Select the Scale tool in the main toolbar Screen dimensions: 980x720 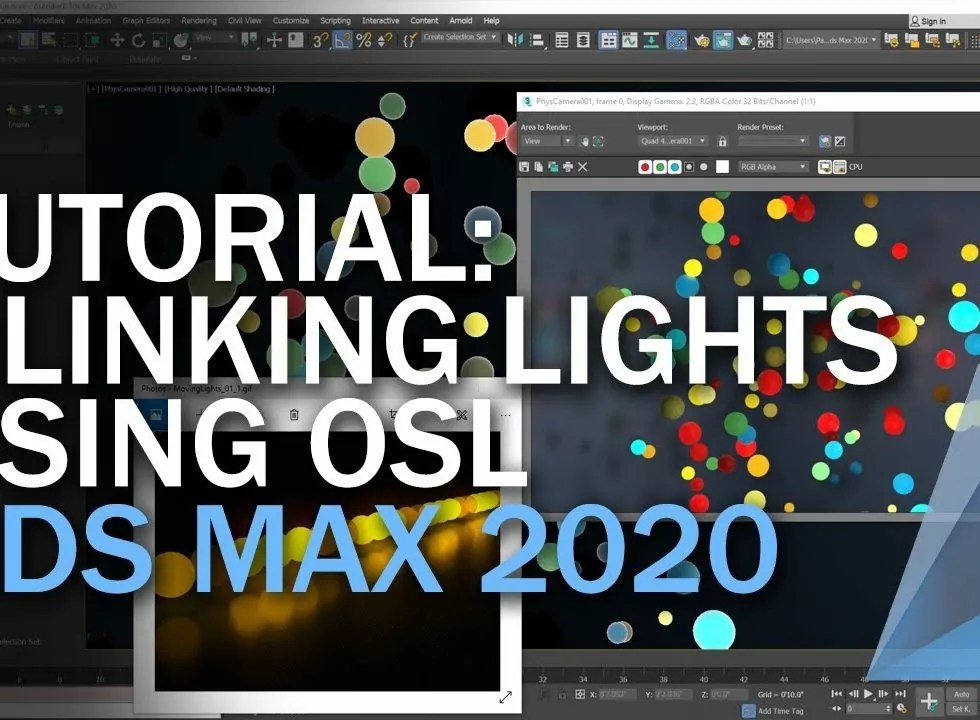coord(160,41)
